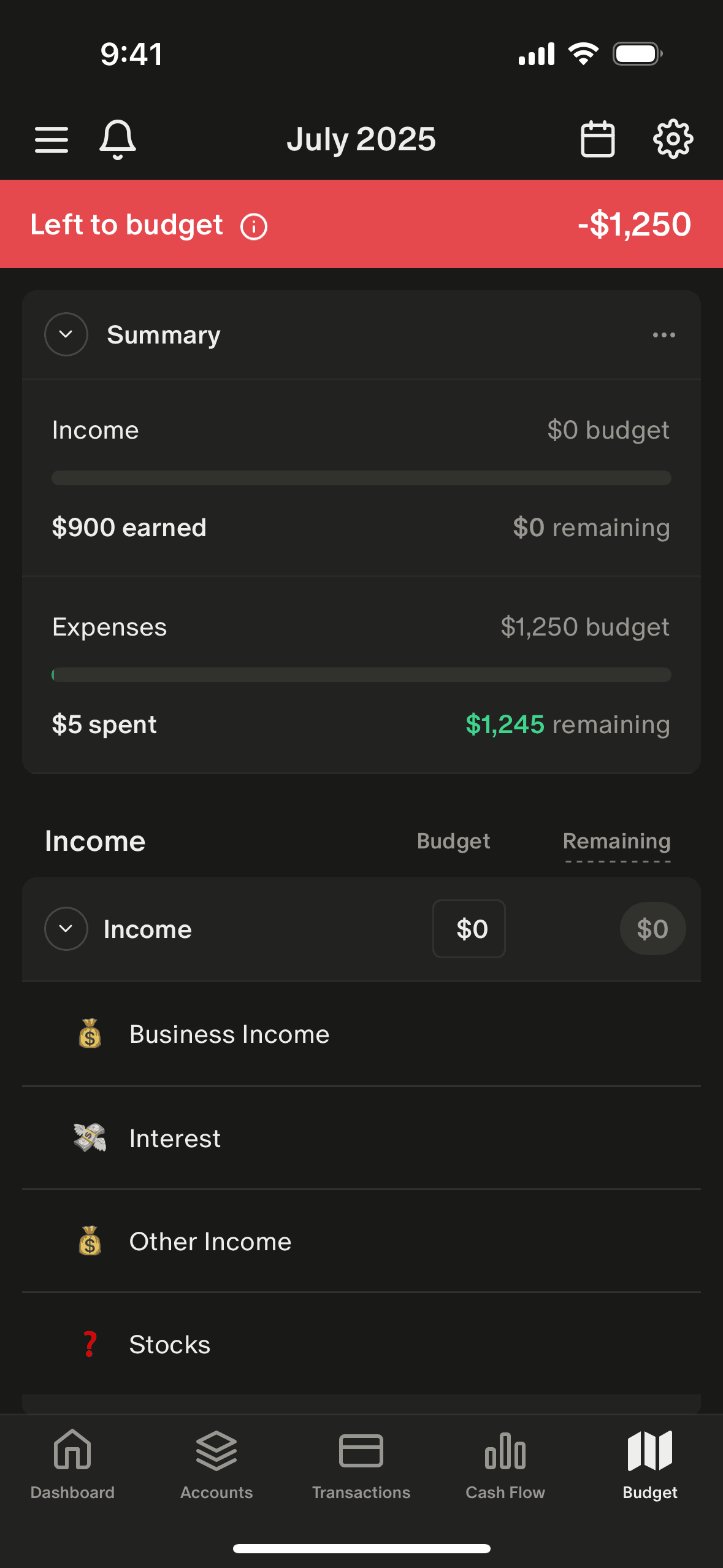The image size is (723, 1568).
Task: Open notifications bell
Action: pos(117,139)
